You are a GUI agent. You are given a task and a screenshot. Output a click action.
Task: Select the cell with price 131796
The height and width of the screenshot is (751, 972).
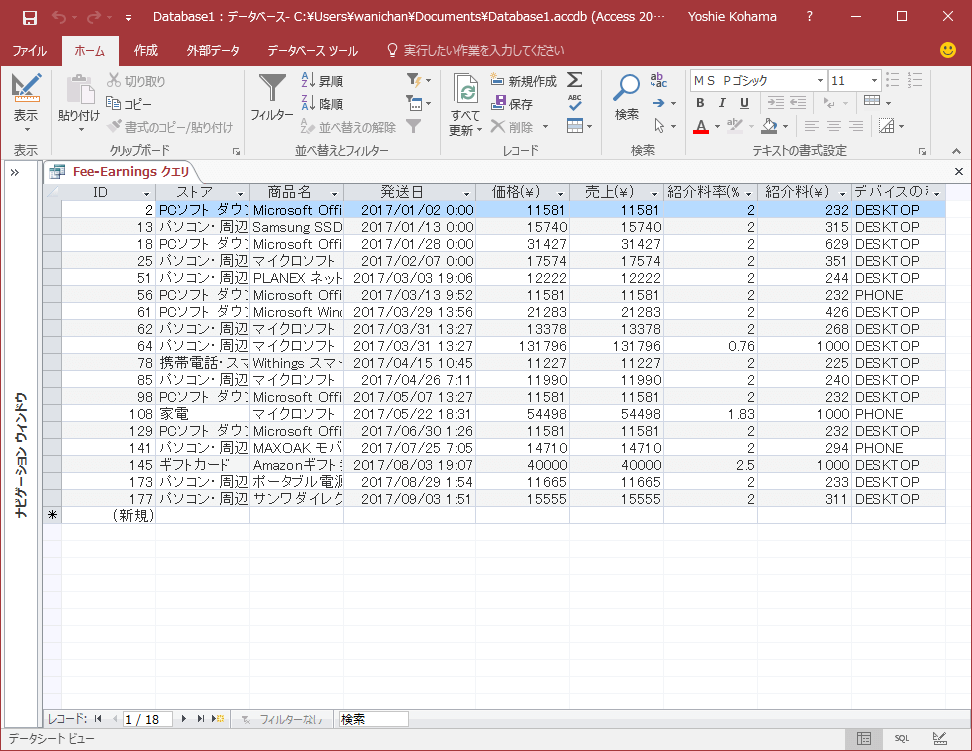click(x=522, y=346)
